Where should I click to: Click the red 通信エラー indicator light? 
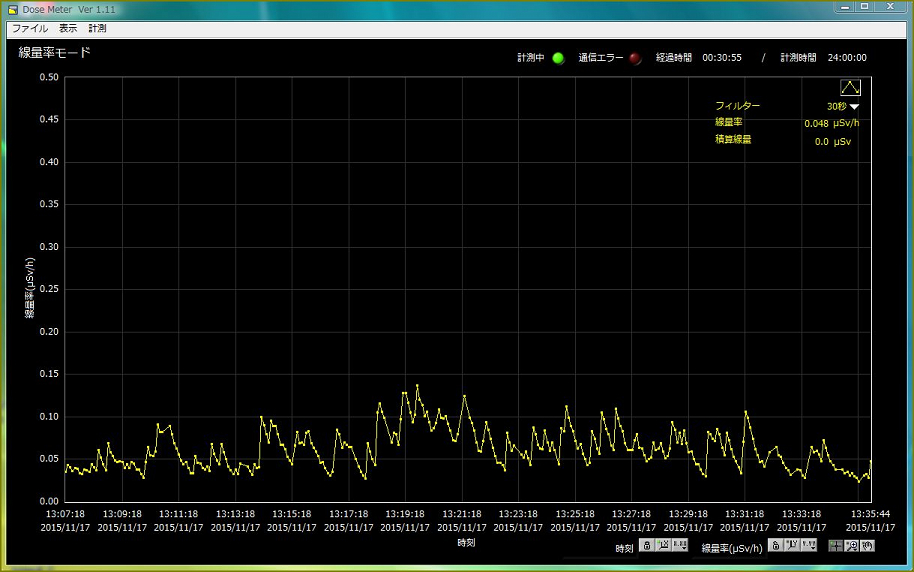click(635, 58)
